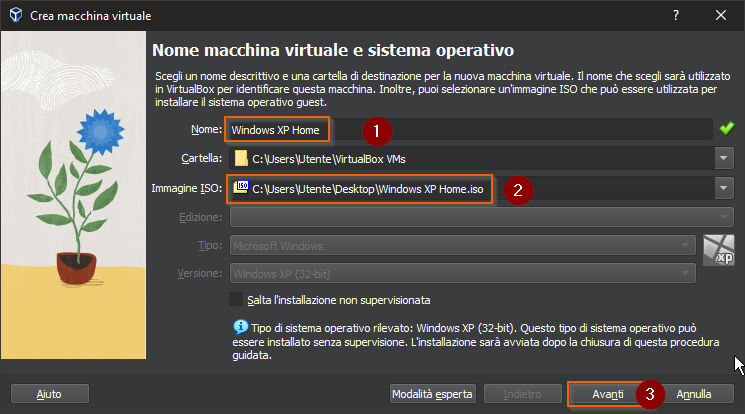Click the Nome: field label
The height and width of the screenshot is (414, 745).
(x=206, y=129)
